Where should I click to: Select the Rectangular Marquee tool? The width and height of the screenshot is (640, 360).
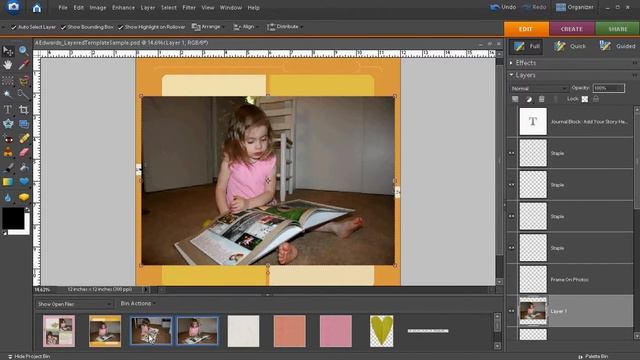pos(8,80)
